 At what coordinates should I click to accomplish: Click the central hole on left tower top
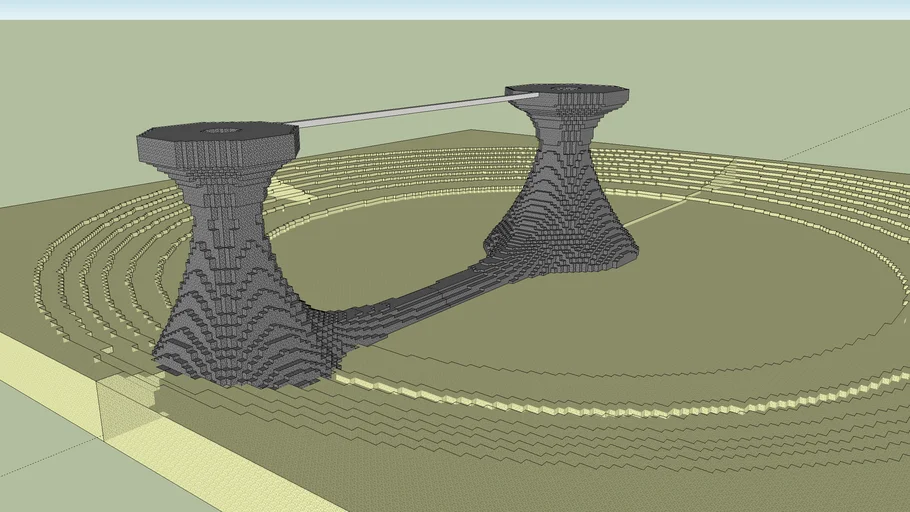coord(221,130)
